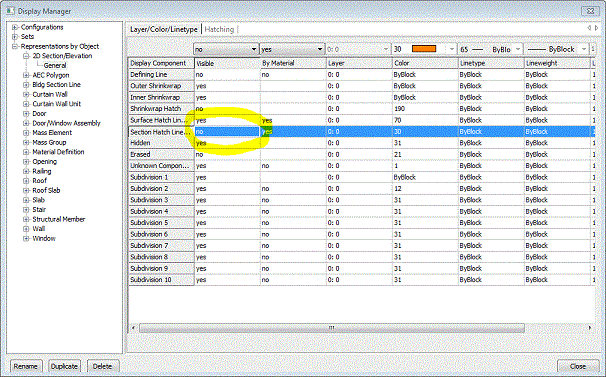
Task: Toggle Visible cell for Section Hatch Line
Action: (227, 132)
